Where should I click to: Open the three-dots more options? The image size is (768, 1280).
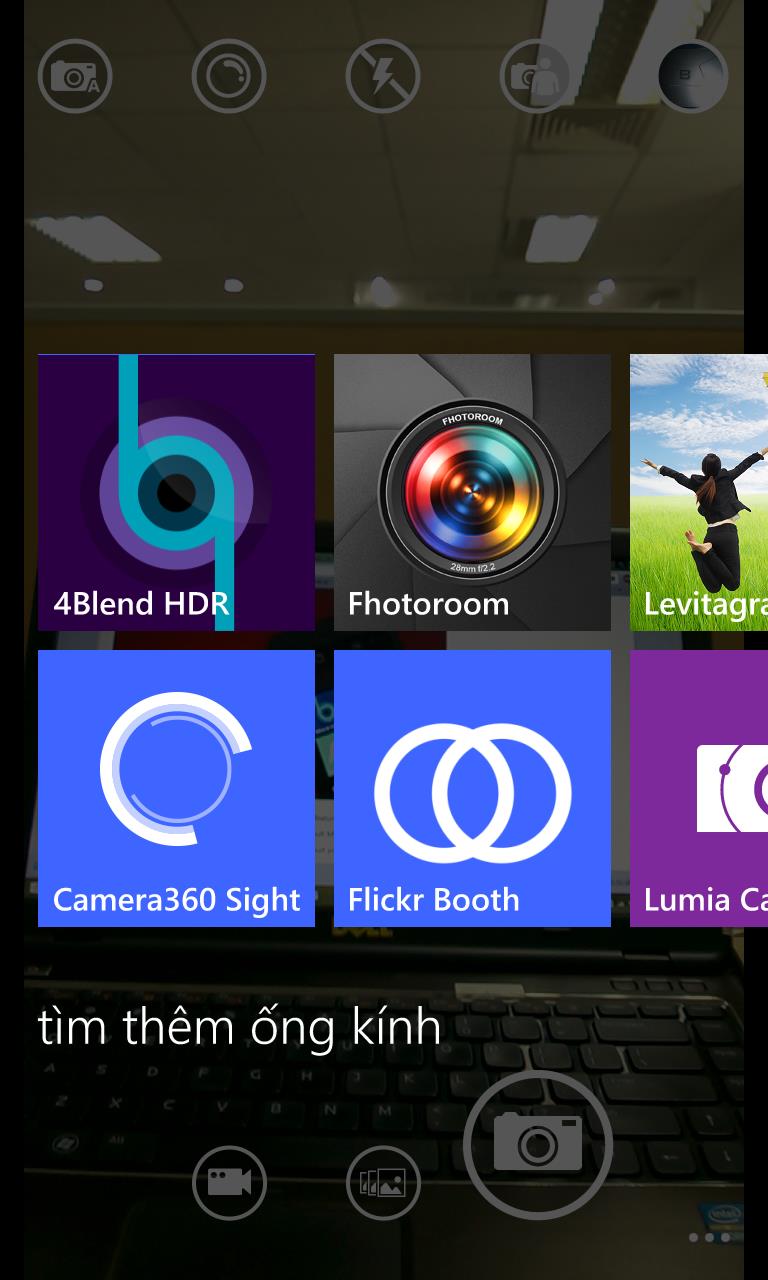(709, 1237)
